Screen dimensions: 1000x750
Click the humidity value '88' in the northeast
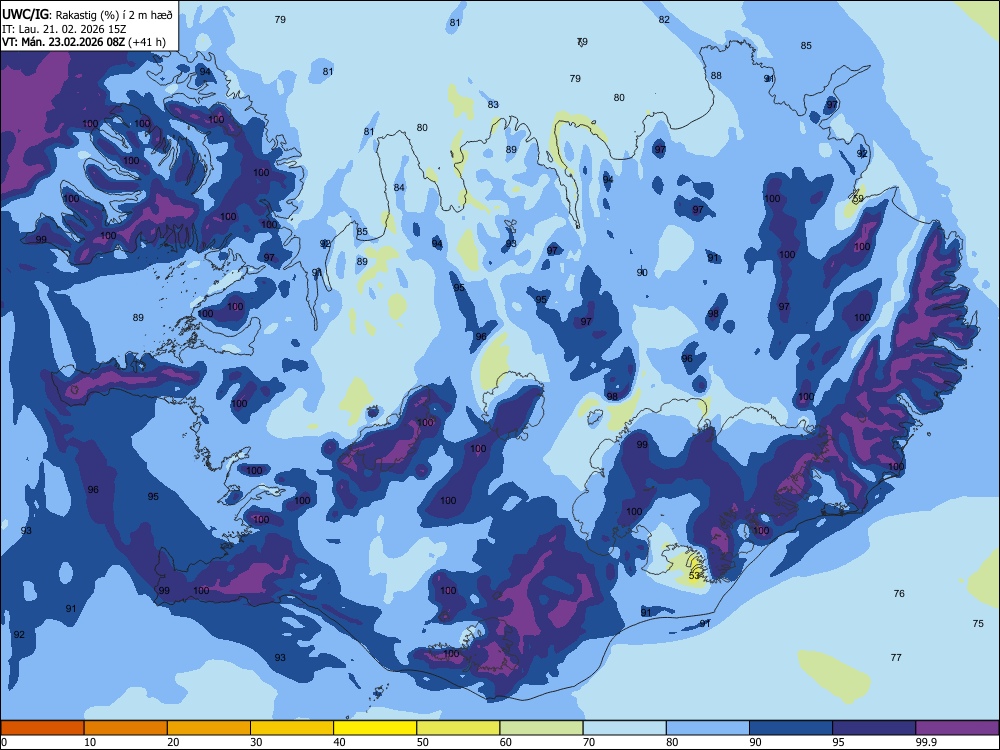coord(716,75)
